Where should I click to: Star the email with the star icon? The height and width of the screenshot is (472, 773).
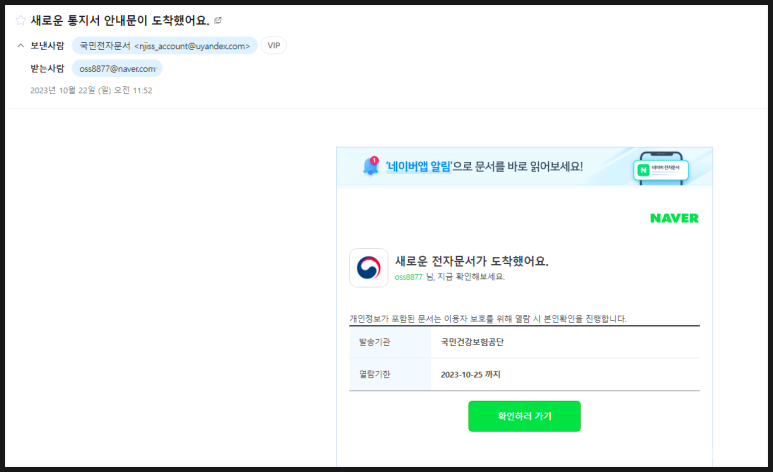[x=20, y=20]
